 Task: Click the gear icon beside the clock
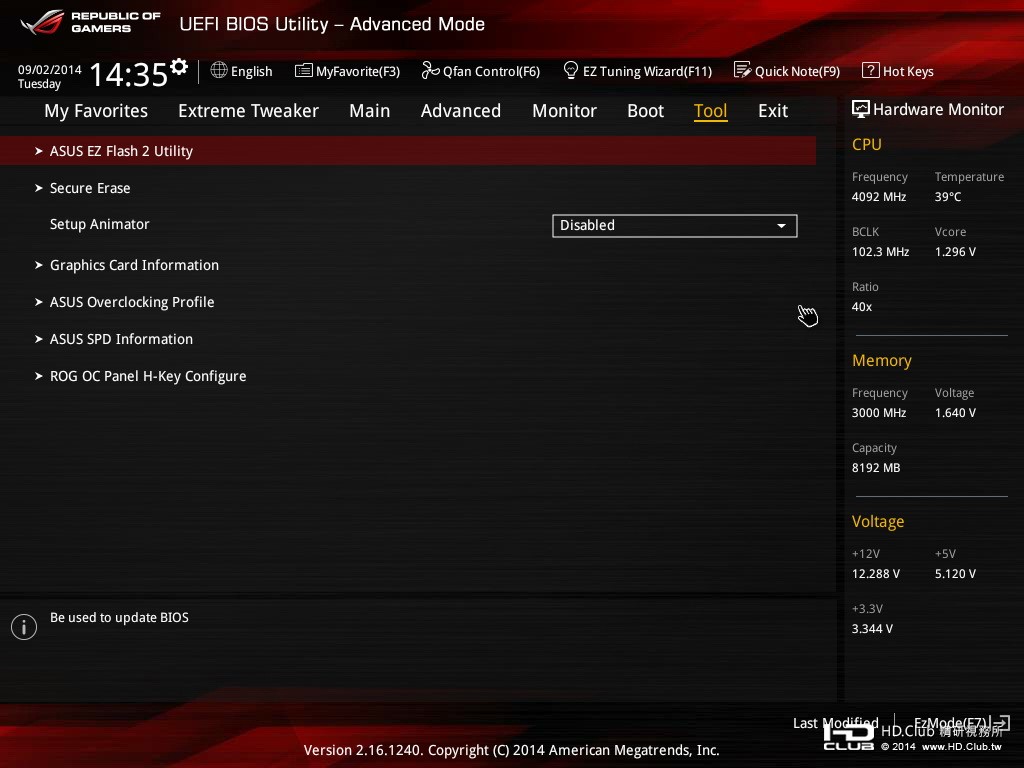(x=179, y=66)
